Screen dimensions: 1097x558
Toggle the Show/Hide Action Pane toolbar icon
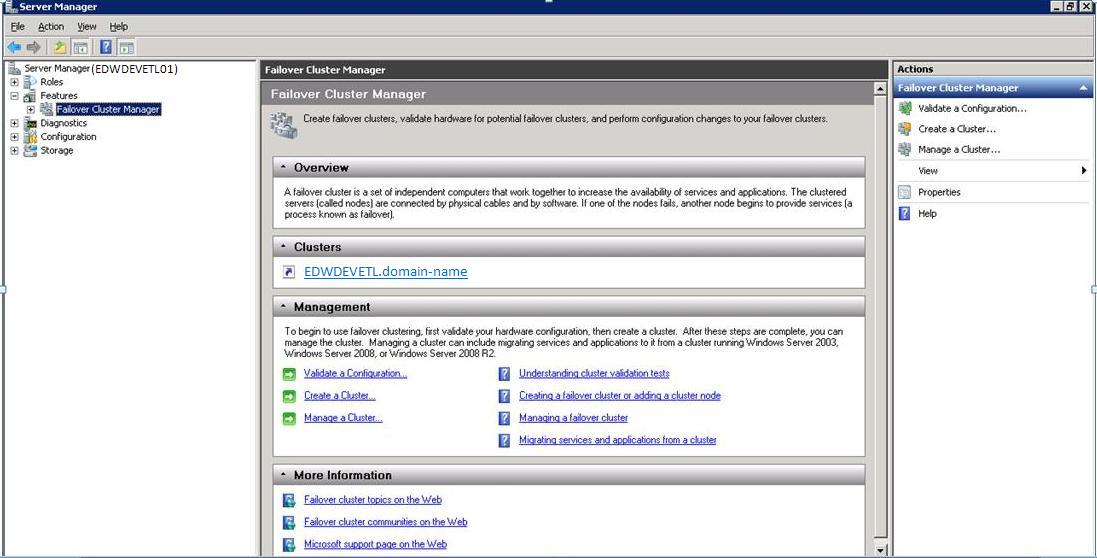(126, 48)
